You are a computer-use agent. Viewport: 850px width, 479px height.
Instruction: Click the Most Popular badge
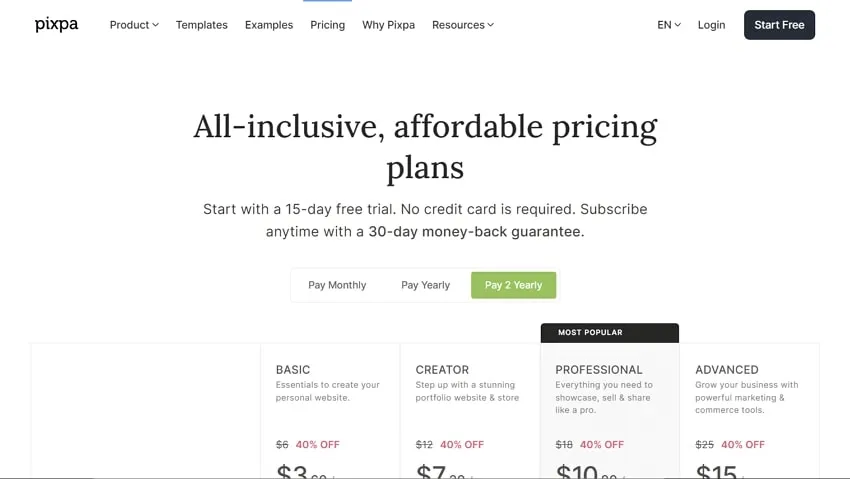590,332
